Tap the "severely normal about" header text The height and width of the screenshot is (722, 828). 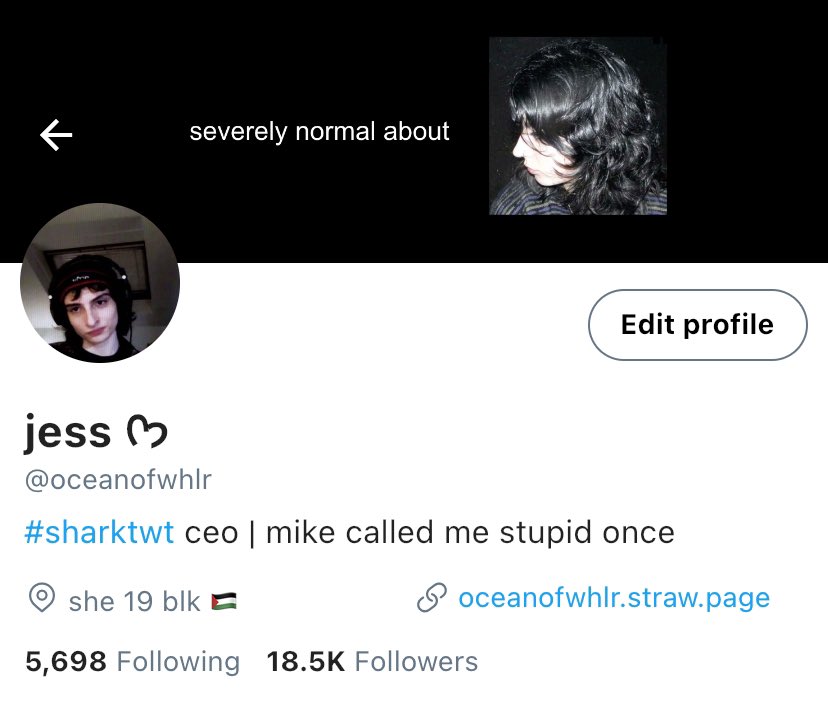click(319, 132)
